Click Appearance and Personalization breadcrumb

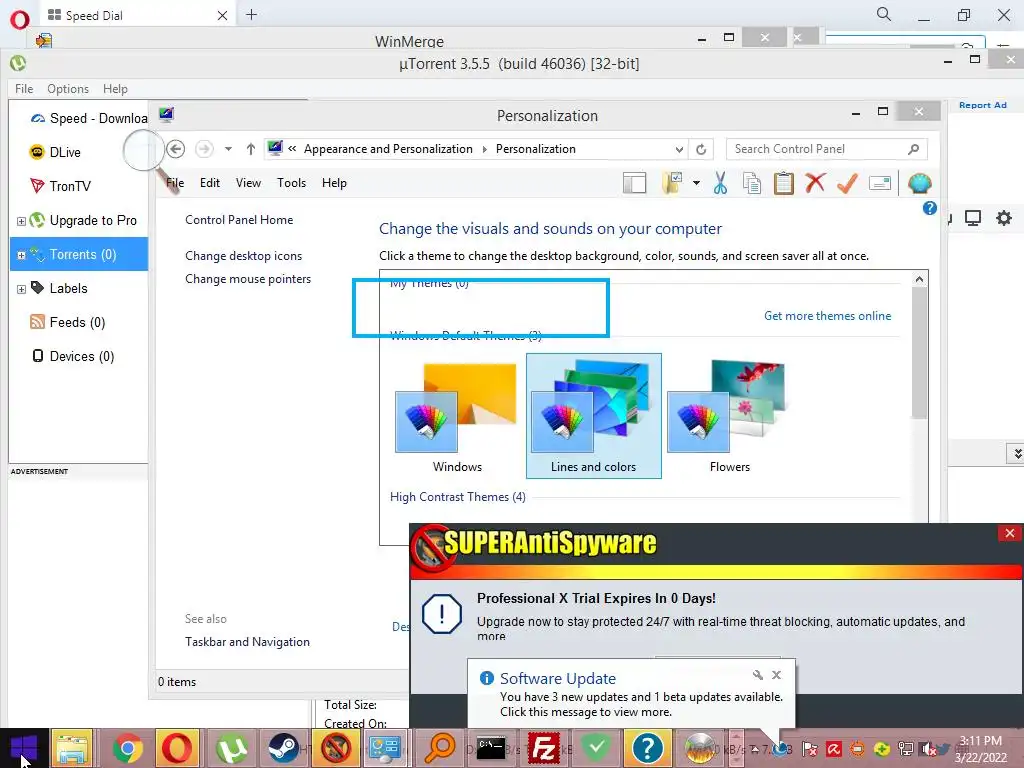tap(388, 149)
